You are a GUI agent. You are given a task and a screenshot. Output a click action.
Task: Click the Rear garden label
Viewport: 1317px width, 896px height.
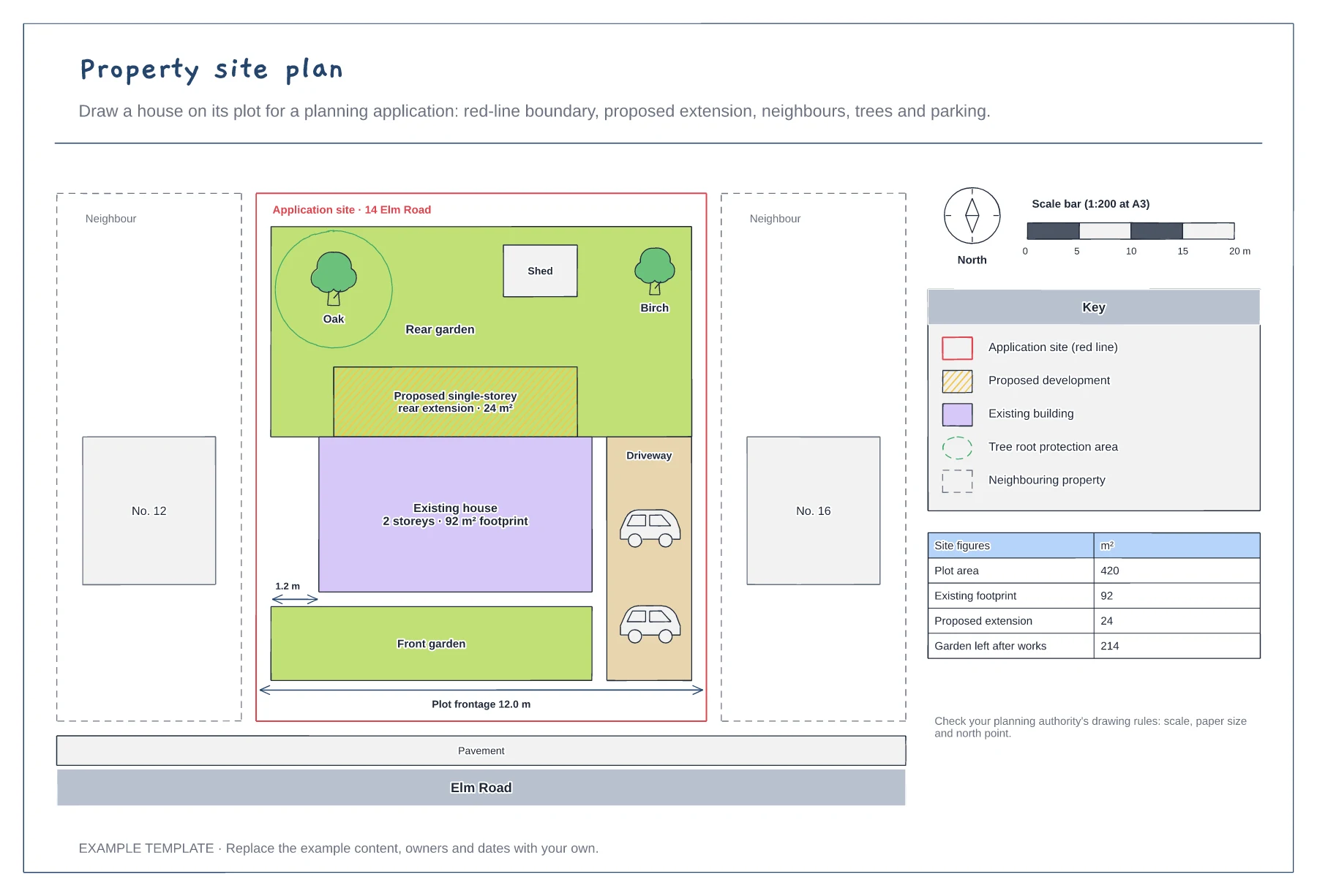440,329
